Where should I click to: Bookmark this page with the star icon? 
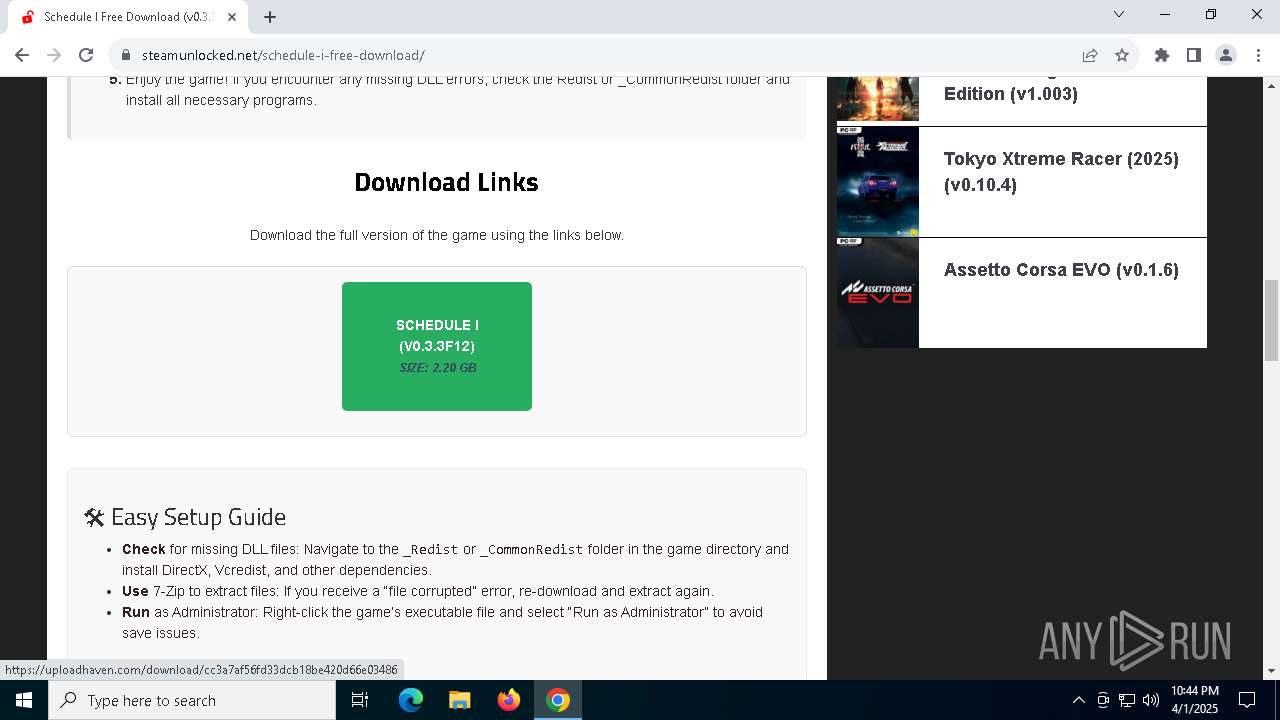click(x=1122, y=55)
